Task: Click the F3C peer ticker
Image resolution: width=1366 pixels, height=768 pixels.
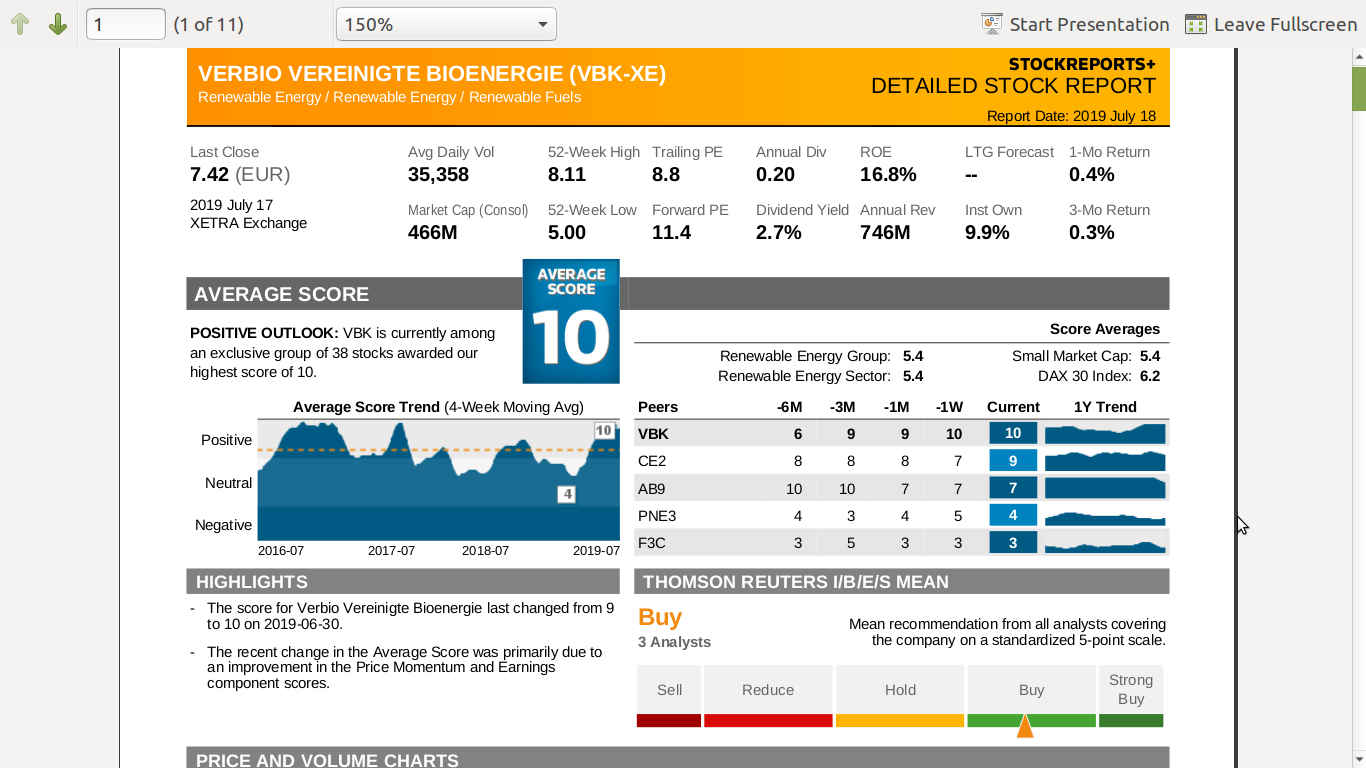Action: [652, 543]
